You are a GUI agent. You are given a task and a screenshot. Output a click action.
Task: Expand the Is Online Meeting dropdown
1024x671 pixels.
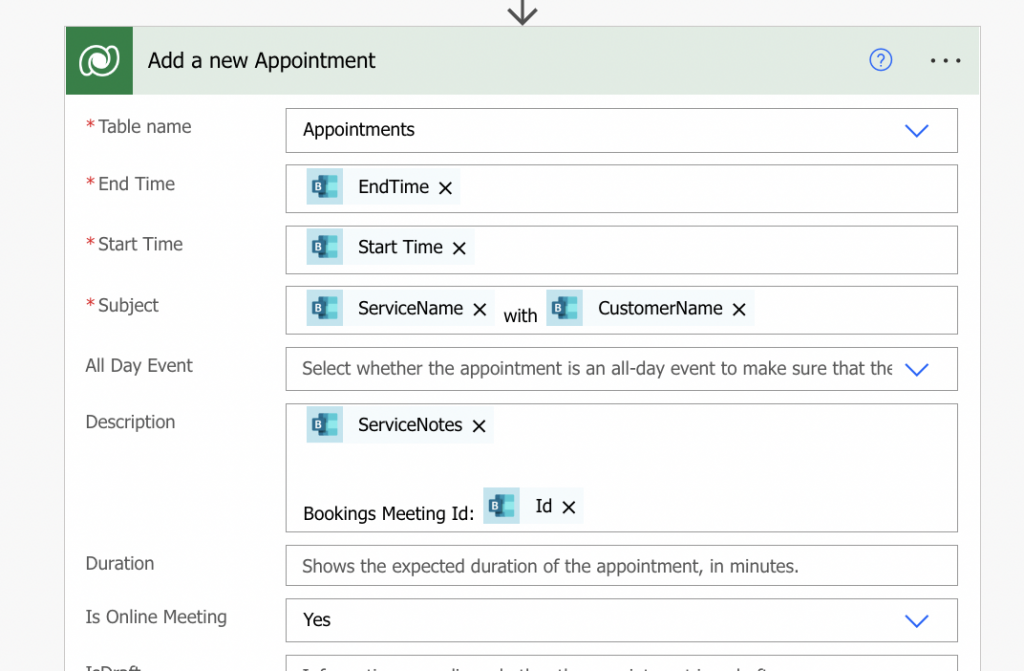[x=916, y=620]
